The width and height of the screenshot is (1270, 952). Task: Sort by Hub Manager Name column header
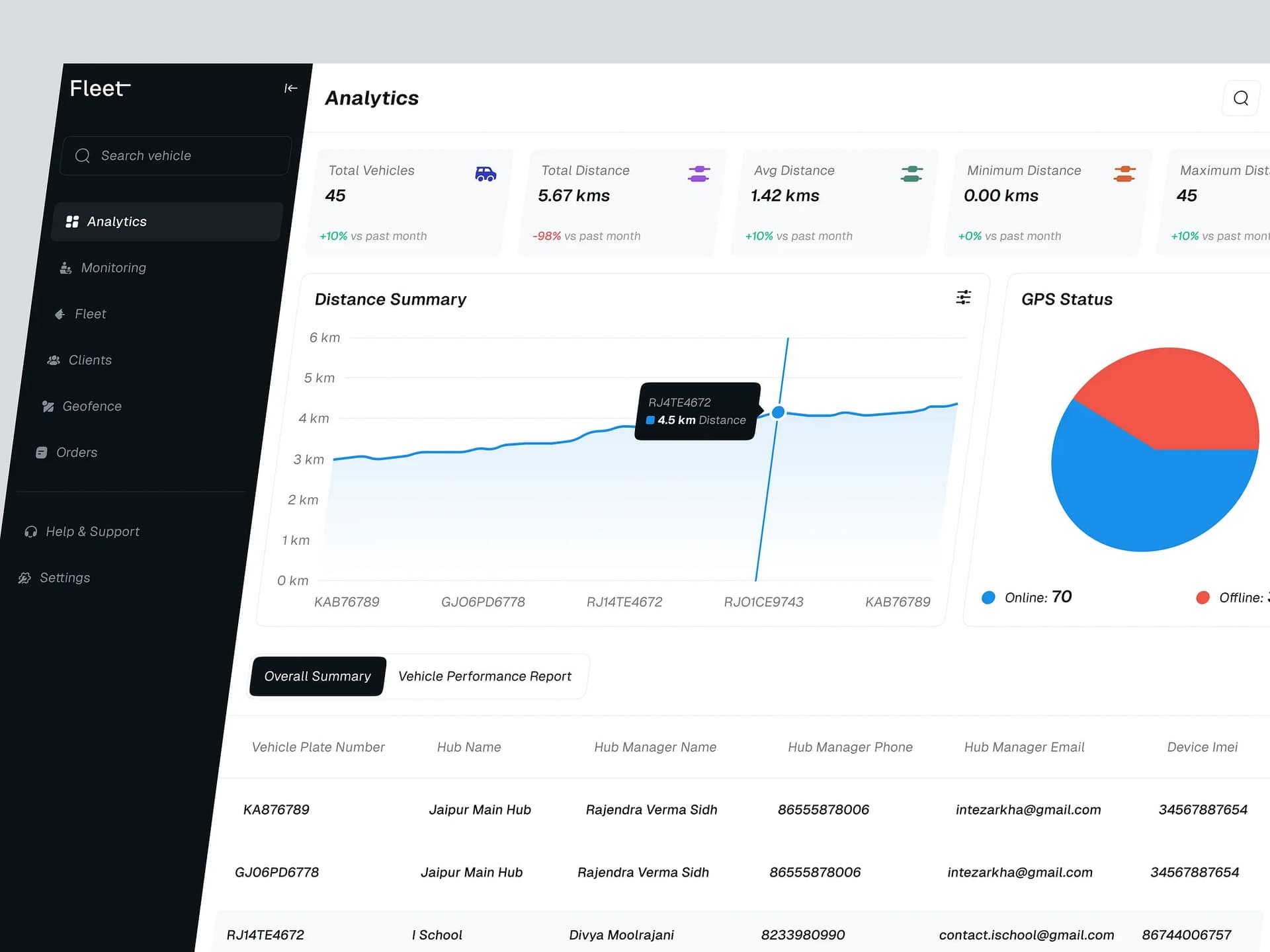(655, 747)
